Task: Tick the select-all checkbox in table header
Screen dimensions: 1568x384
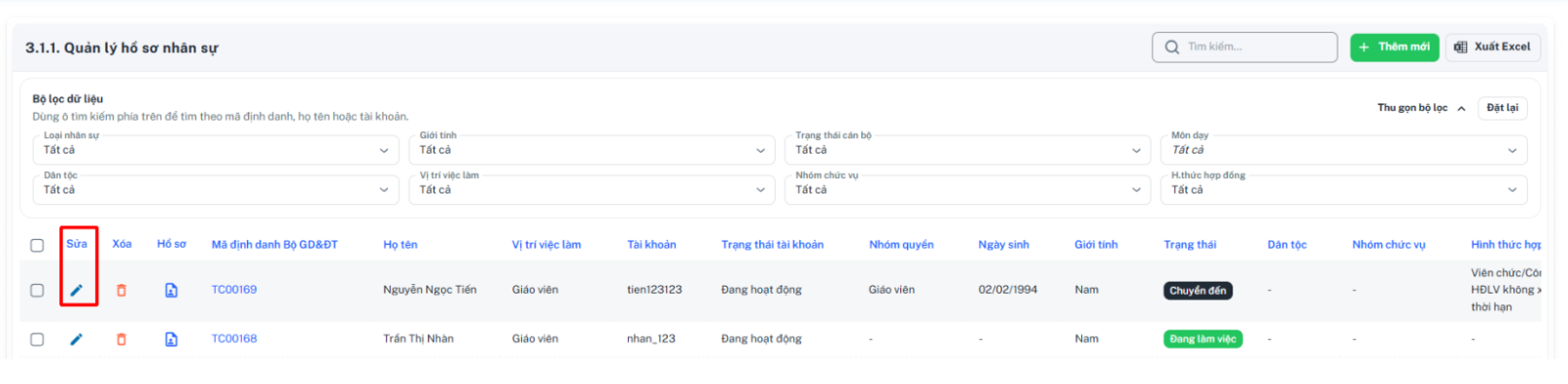Action: pyautogui.click(x=37, y=245)
